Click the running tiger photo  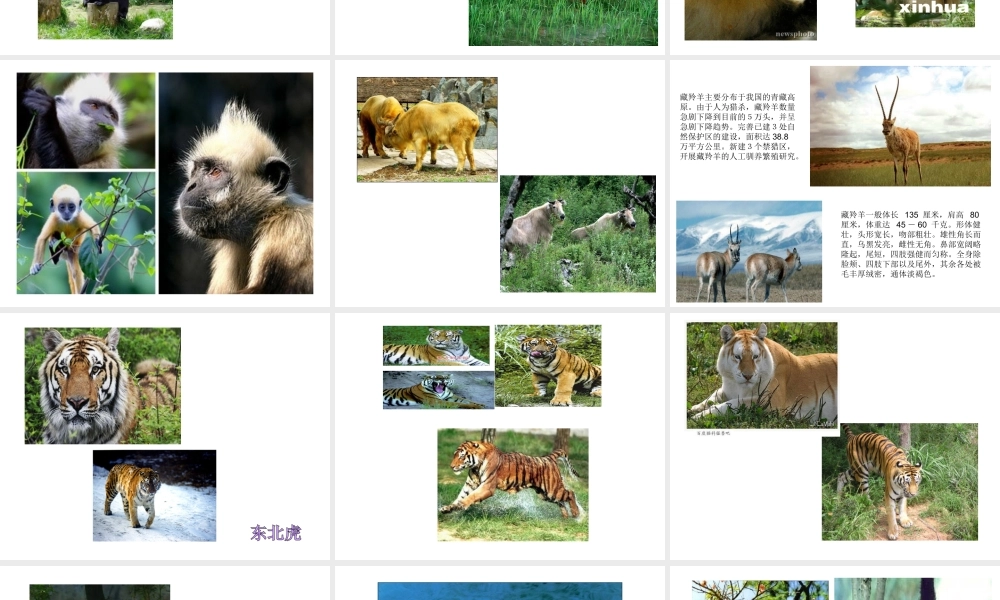pyautogui.click(x=513, y=485)
